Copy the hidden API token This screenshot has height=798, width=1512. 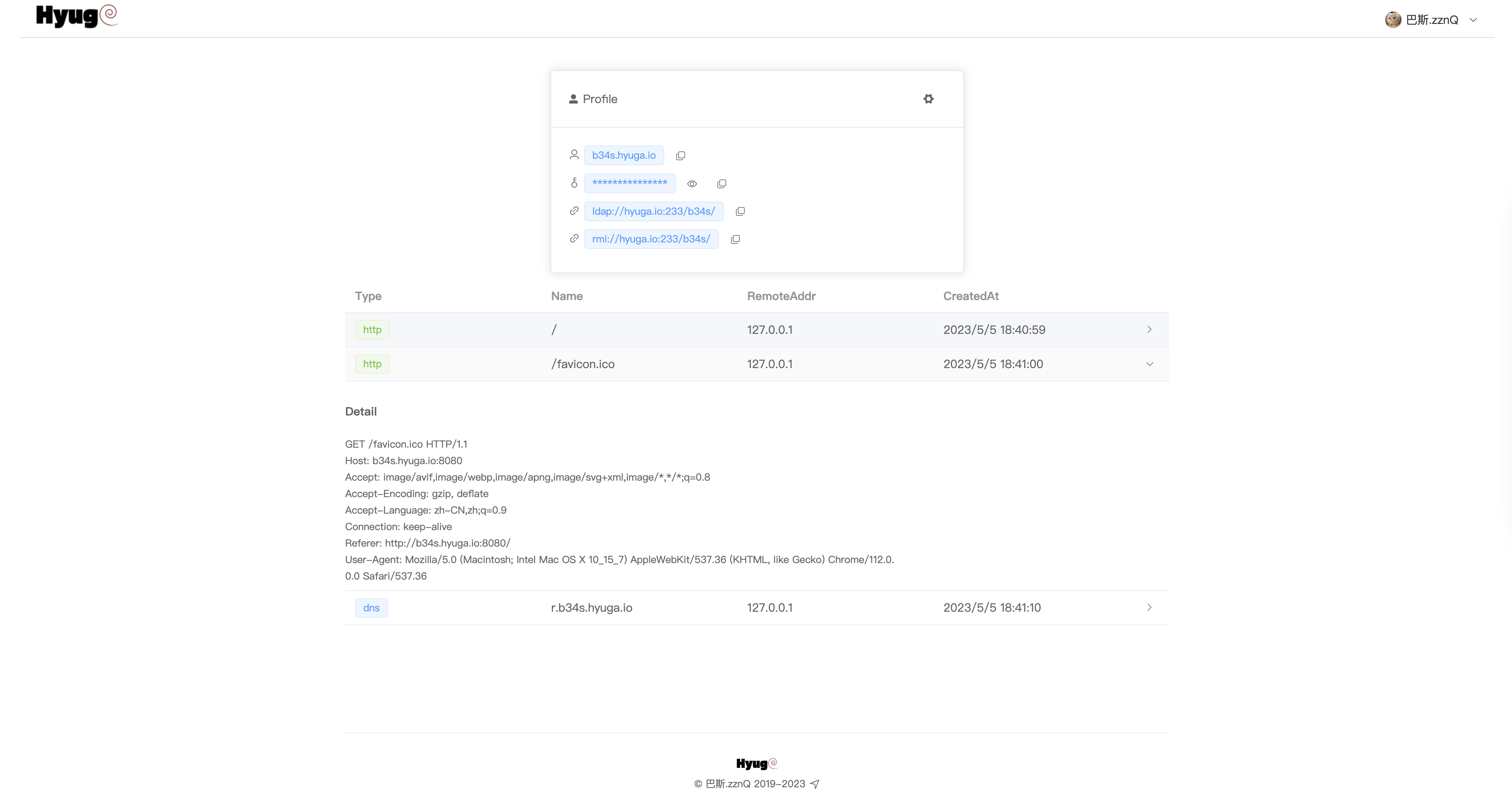pyautogui.click(x=721, y=184)
